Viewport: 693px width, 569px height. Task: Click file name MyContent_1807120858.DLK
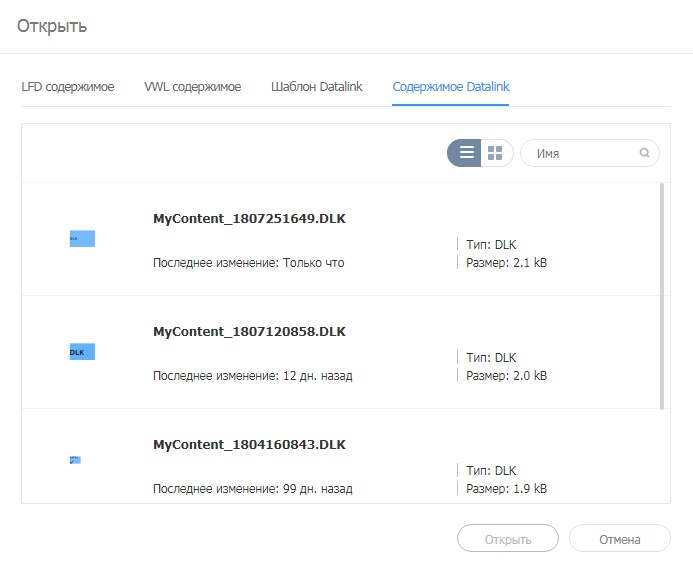[249, 331]
